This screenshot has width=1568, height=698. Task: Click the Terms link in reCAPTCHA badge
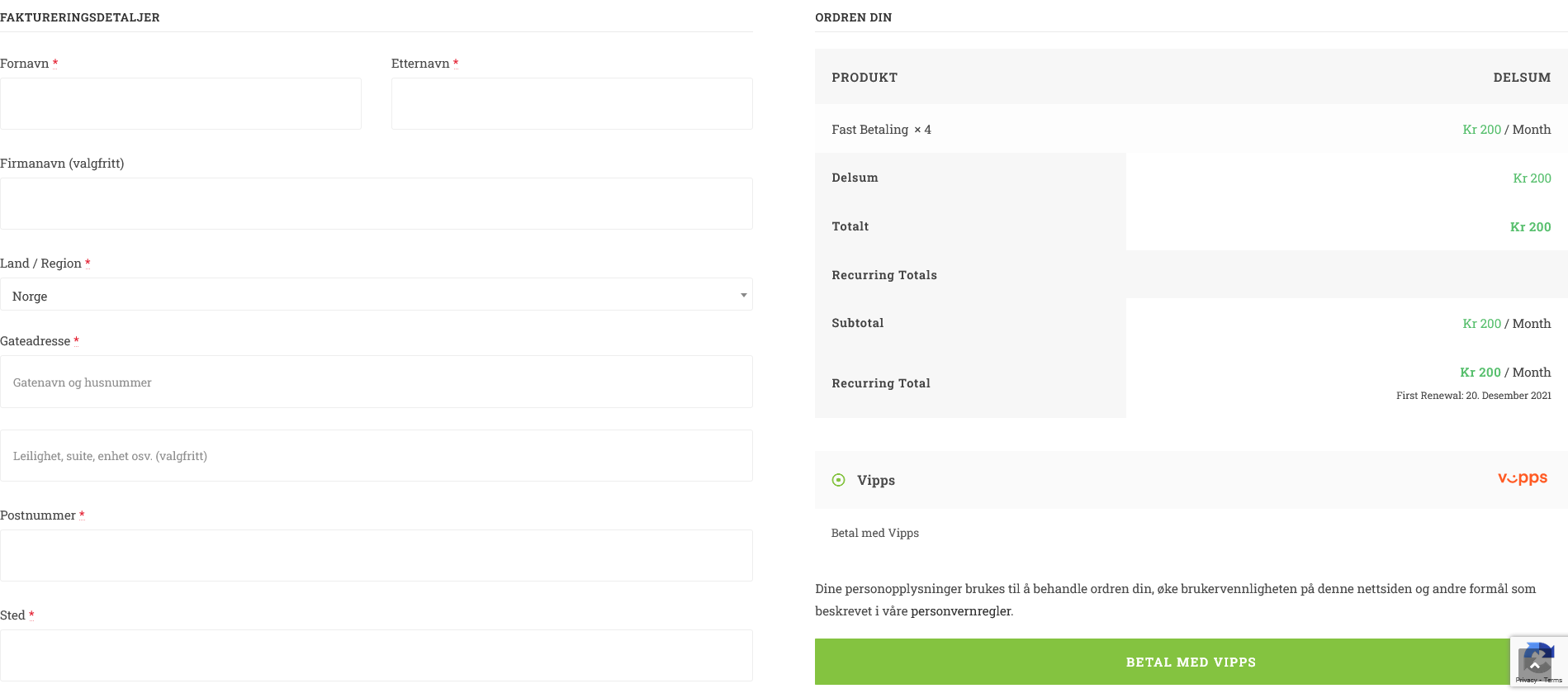(x=1553, y=680)
